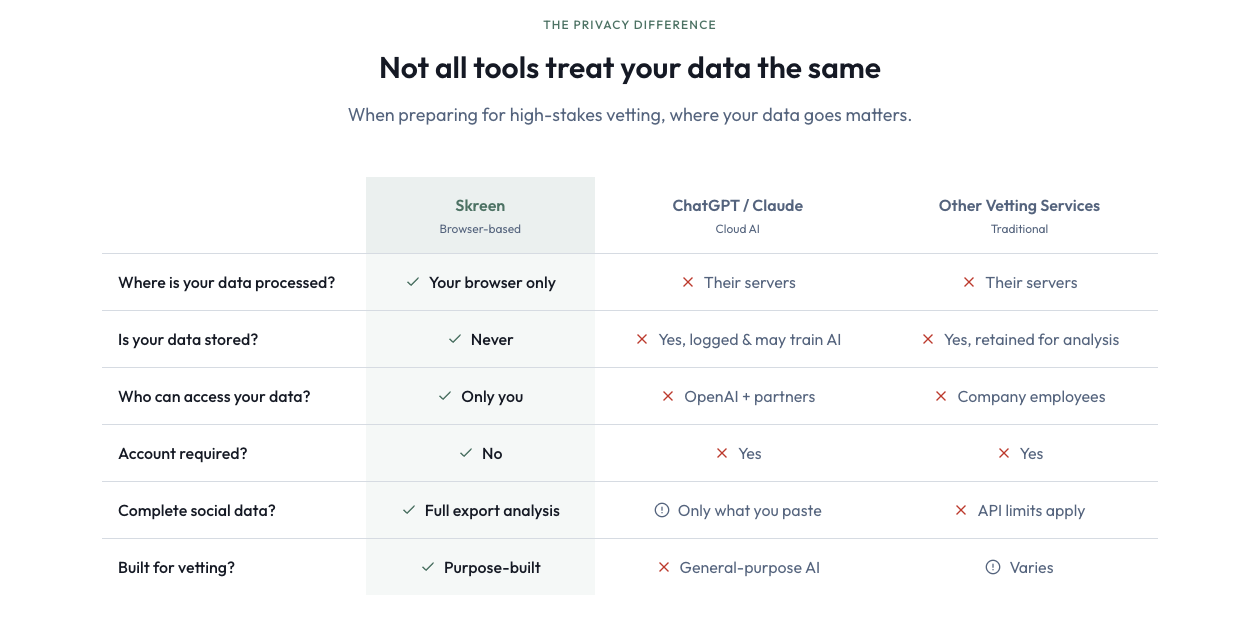Viewport: 1253px width, 617px height.
Task: Click the info icon beside "Only what you paste"
Action: (x=661, y=511)
